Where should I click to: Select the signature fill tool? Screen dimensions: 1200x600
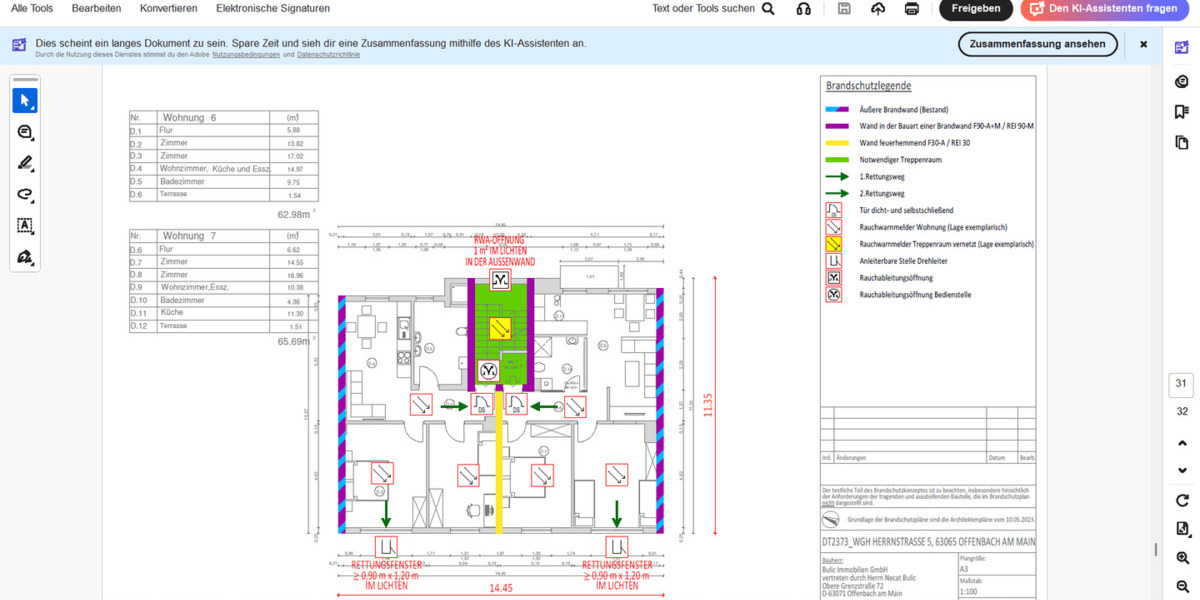pos(25,257)
